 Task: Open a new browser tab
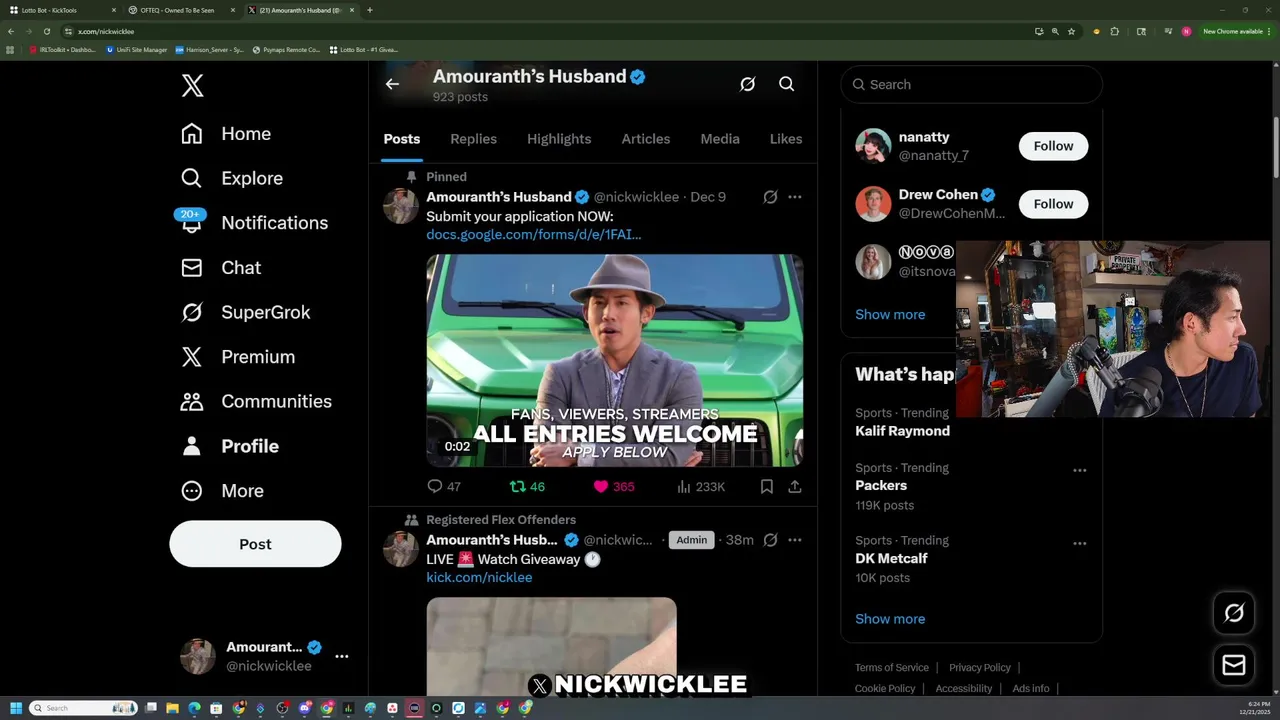[x=370, y=10]
